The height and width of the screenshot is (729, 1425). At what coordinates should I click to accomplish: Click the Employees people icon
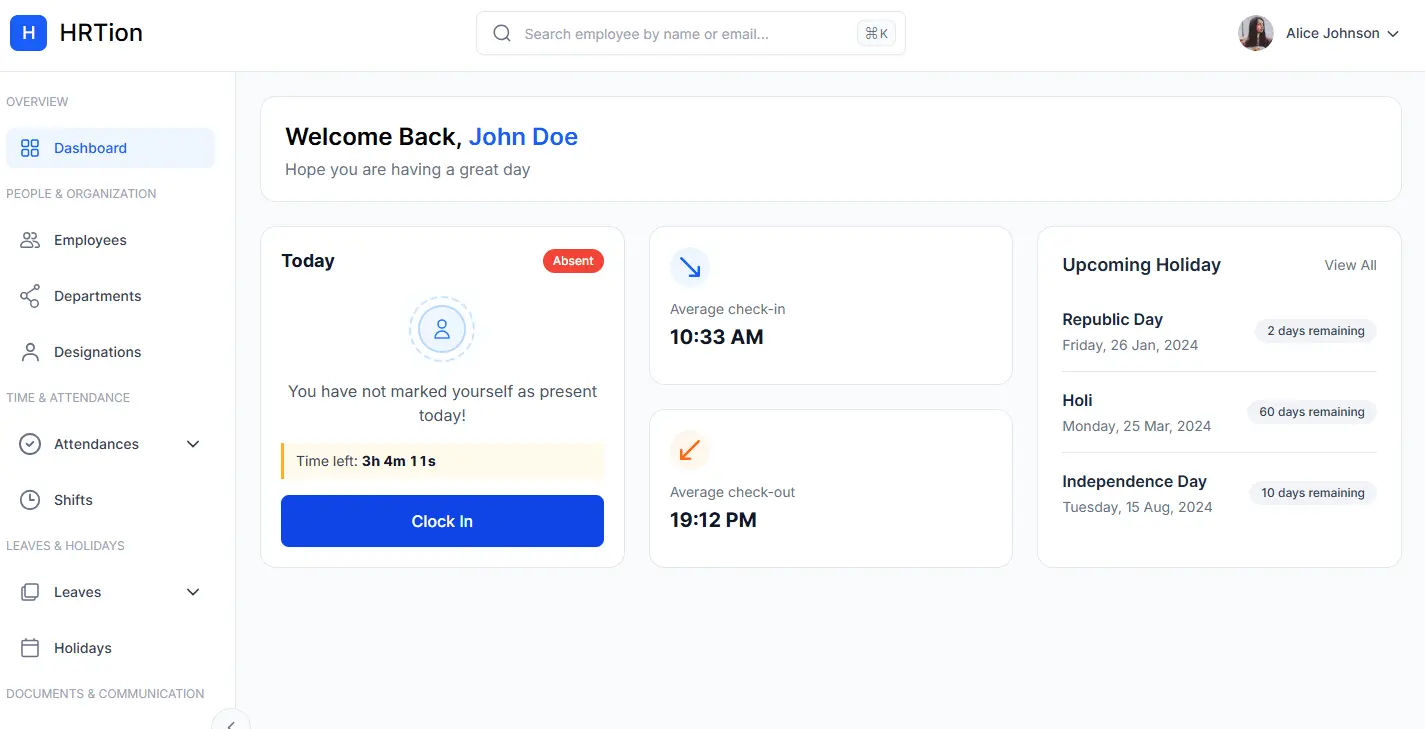(30, 240)
